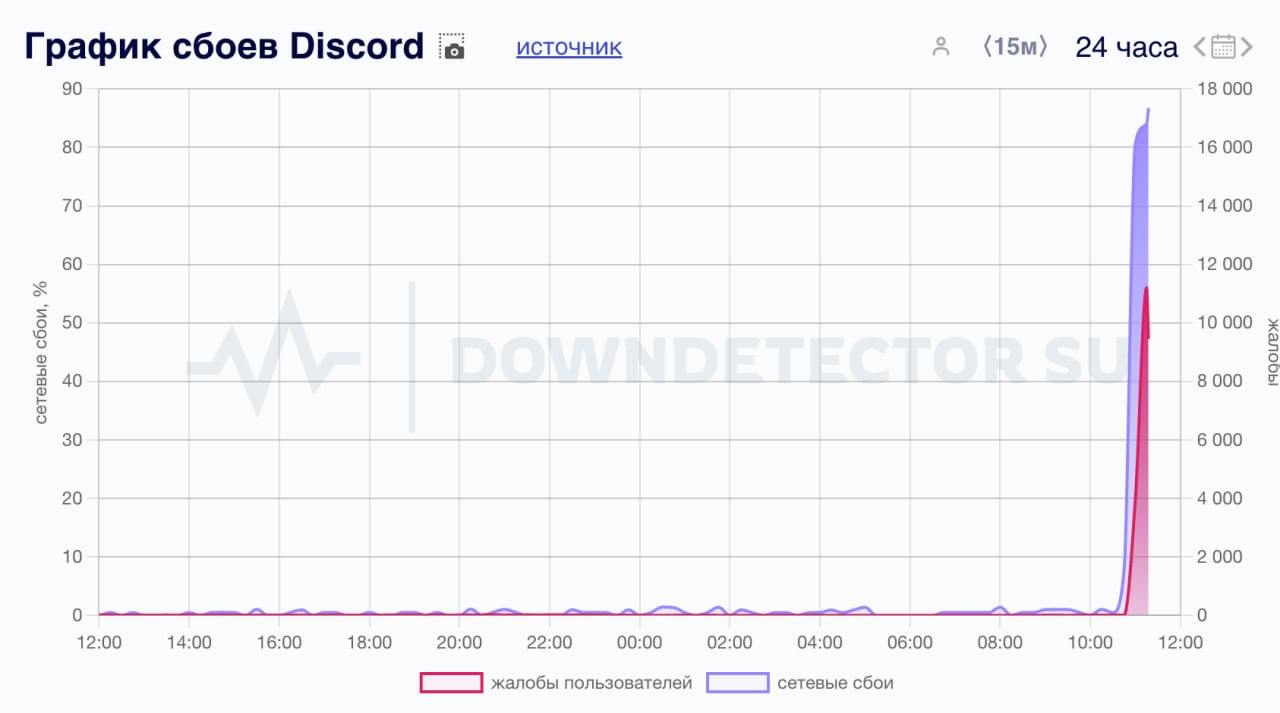Click the График сбоев Discord title
Viewport: 1280px width, 713px height.
coord(225,46)
